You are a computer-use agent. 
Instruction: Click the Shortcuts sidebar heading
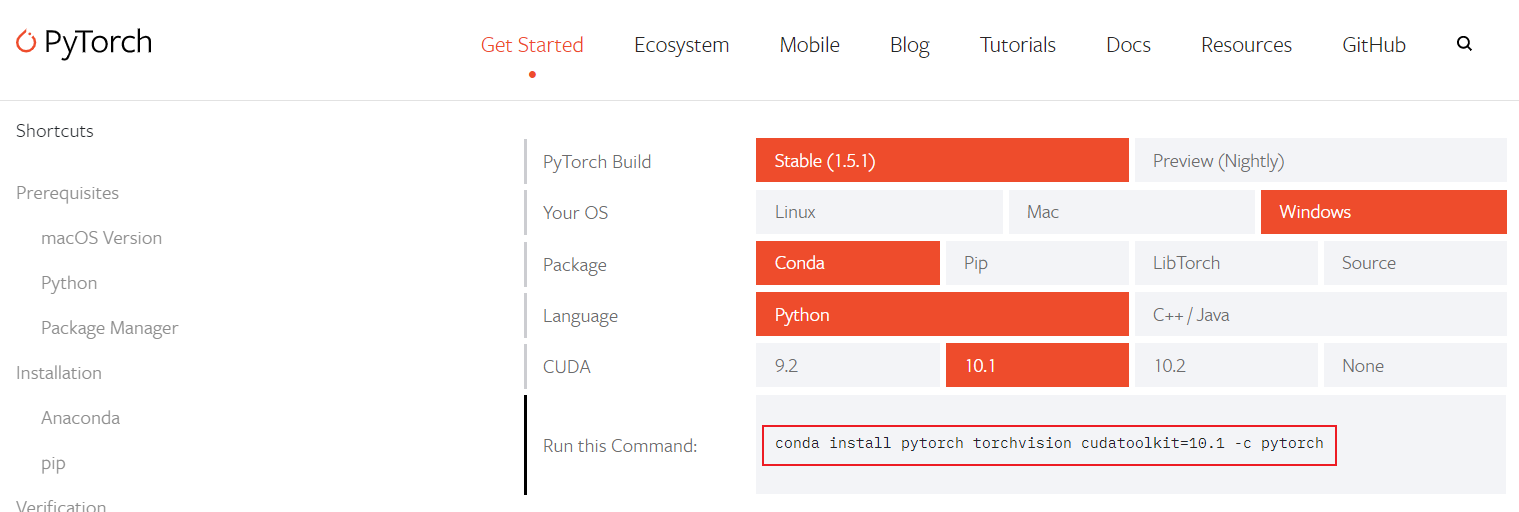pos(55,131)
